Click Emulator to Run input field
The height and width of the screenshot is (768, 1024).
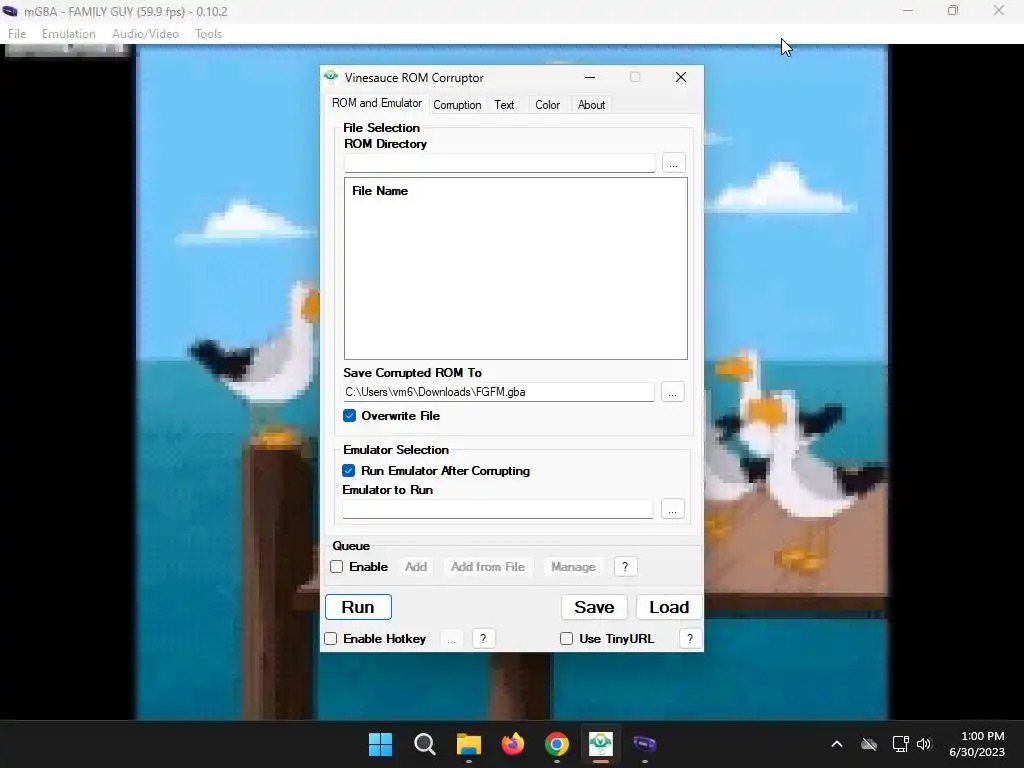[x=497, y=509]
